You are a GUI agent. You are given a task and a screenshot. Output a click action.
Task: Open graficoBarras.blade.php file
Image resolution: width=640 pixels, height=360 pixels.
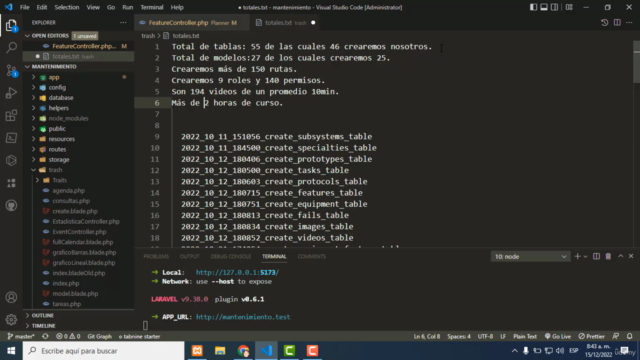pyautogui.click(x=84, y=253)
